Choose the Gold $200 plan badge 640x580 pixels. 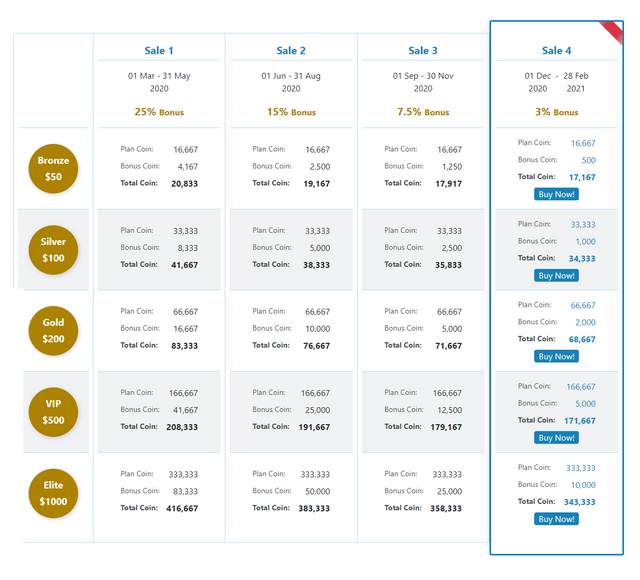(x=53, y=331)
